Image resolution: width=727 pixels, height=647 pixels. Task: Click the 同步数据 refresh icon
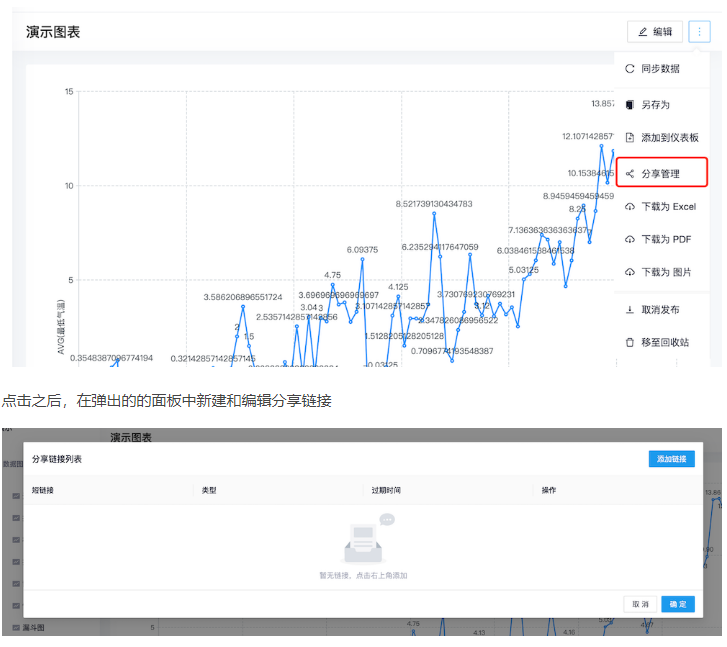(630, 69)
